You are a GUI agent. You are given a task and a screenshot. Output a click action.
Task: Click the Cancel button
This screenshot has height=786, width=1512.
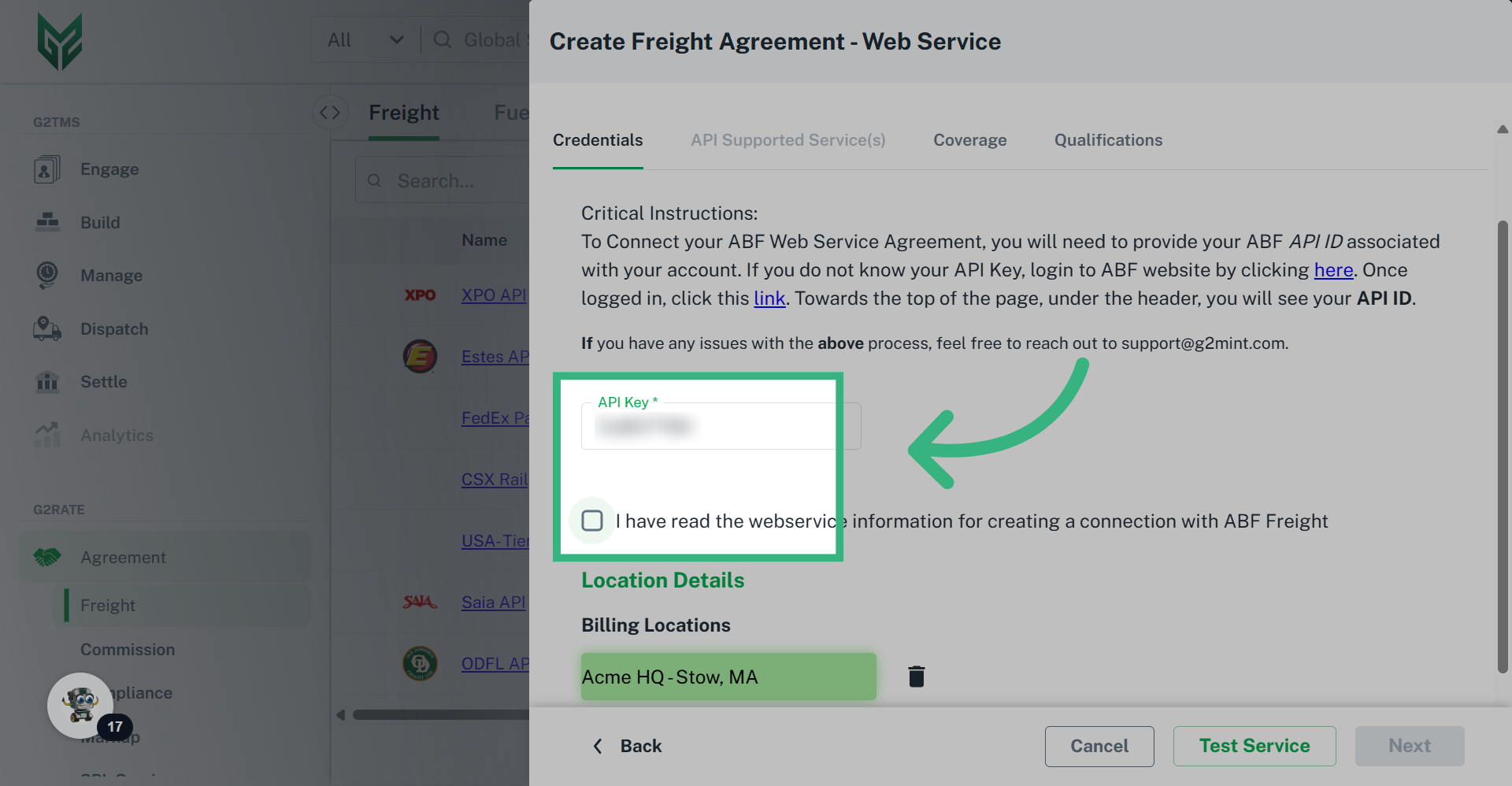coord(1099,746)
